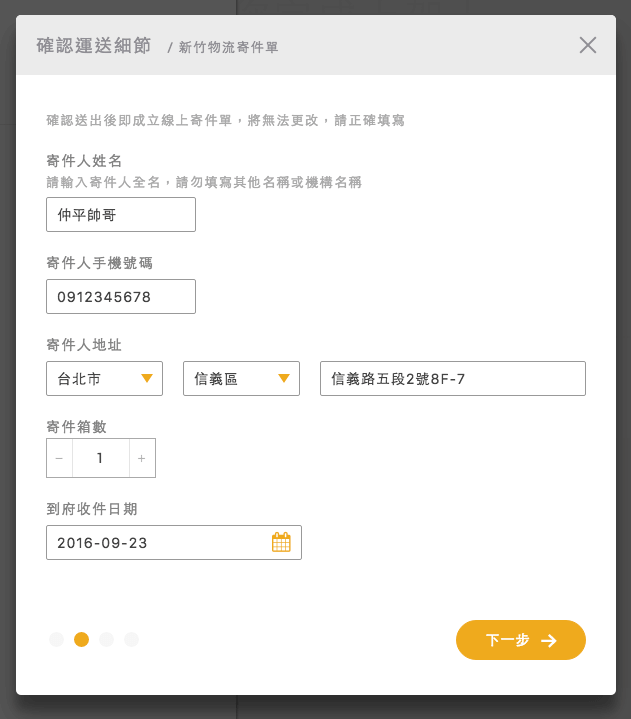Click the 新竹物流寄件單 subtitle text
Image resolution: width=631 pixels, height=719 pixels.
pos(228,47)
